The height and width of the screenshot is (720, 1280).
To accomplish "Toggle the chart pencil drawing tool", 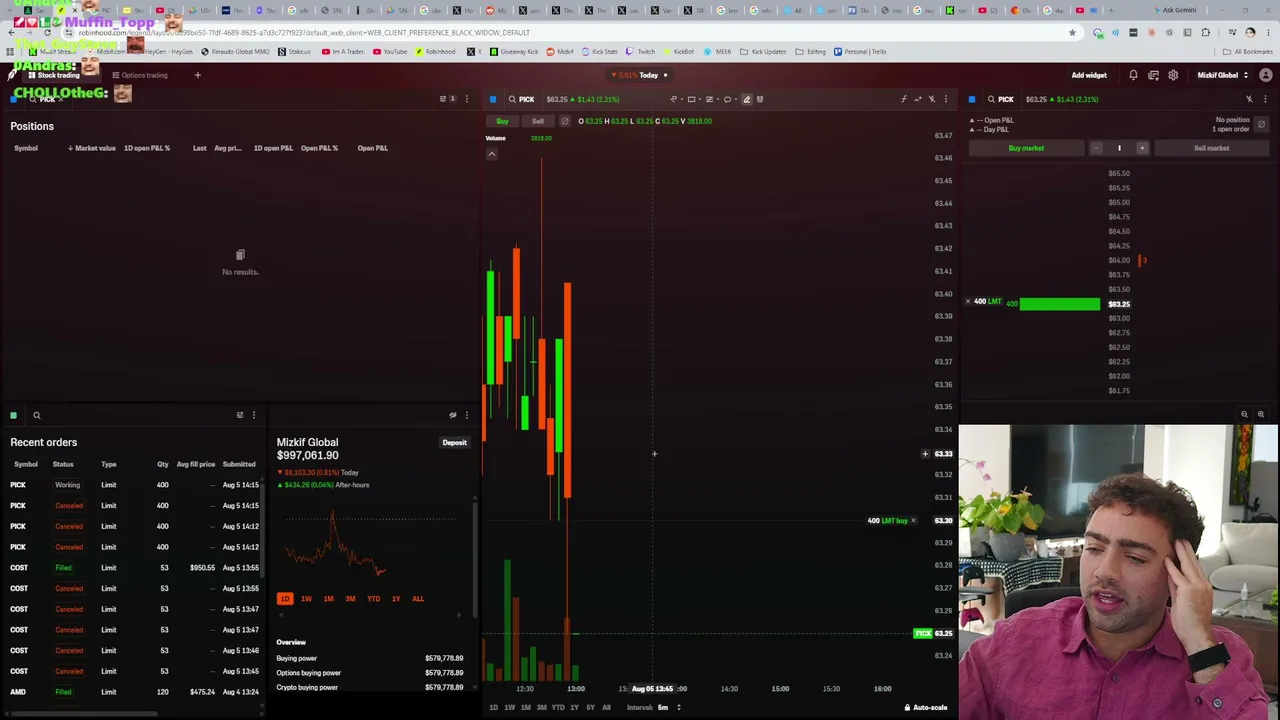I will coord(746,99).
